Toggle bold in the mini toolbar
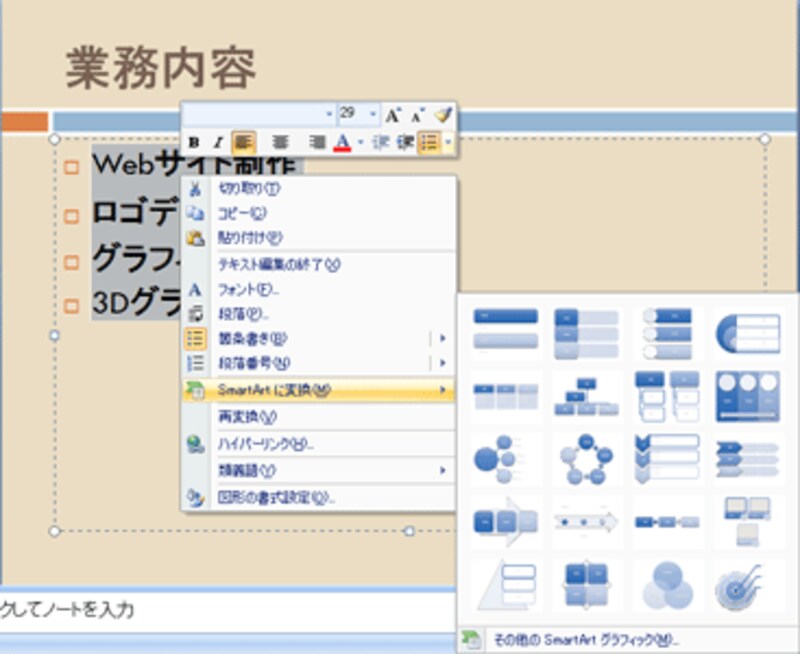The height and width of the screenshot is (654, 800). click(194, 142)
